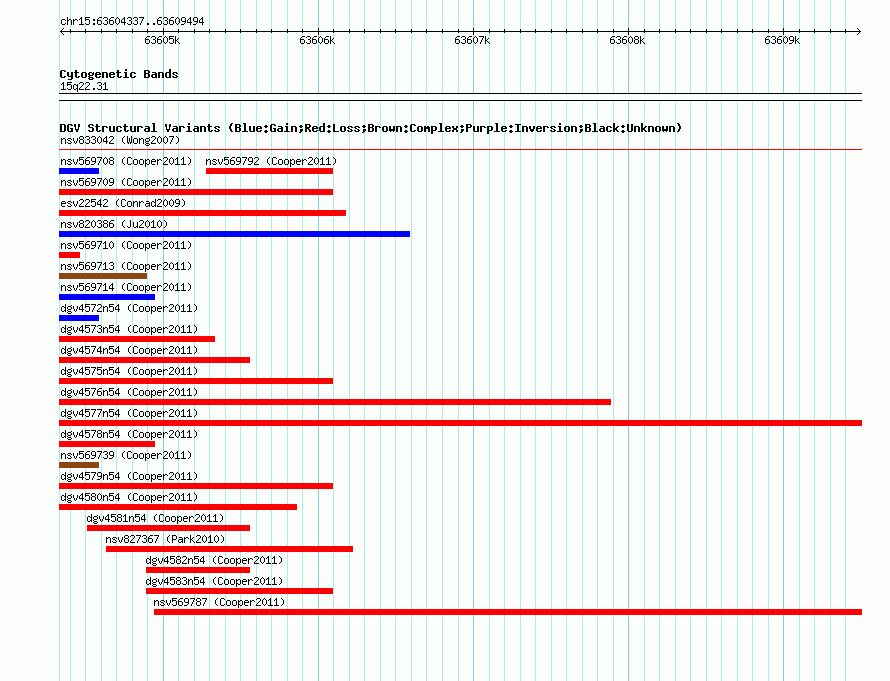Open nsv569792 (Cooper2011) variant label
Screen dimensions: 890x681
click(x=271, y=161)
